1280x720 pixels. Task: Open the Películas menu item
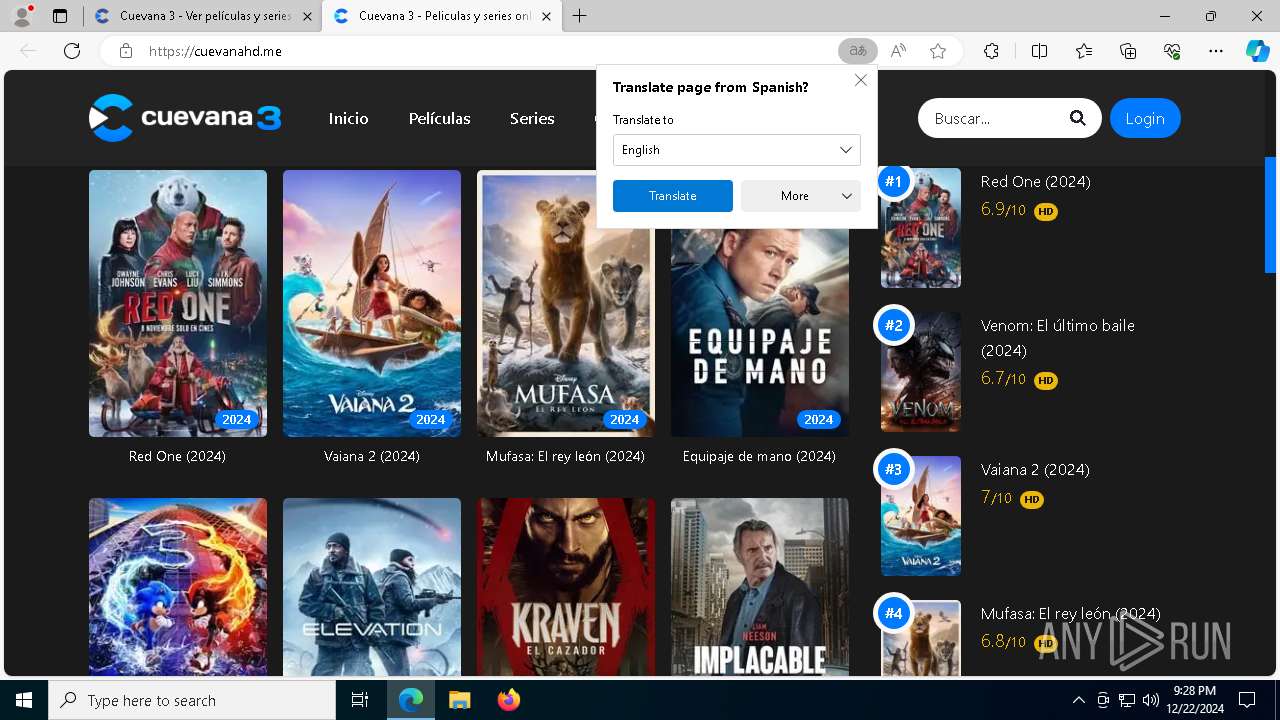pyautogui.click(x=440, y=118)
